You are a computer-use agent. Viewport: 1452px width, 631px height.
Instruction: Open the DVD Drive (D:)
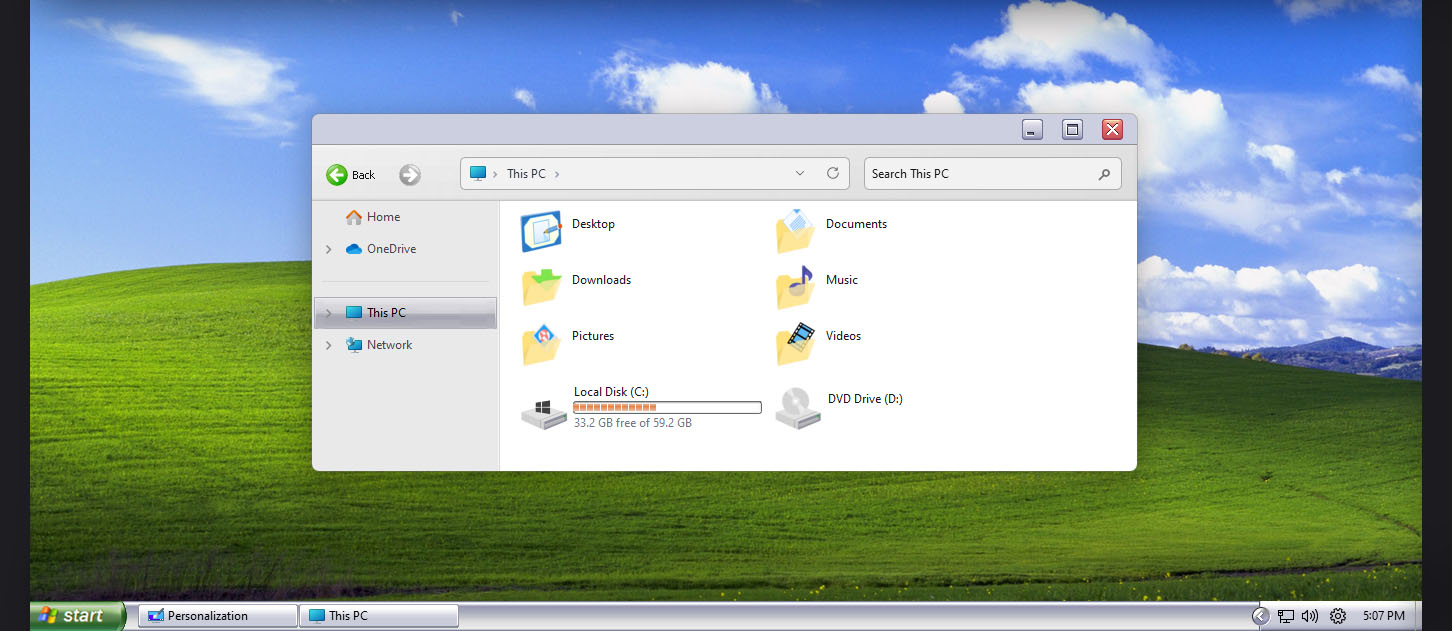pyautogui.click(x=797, y=407)
